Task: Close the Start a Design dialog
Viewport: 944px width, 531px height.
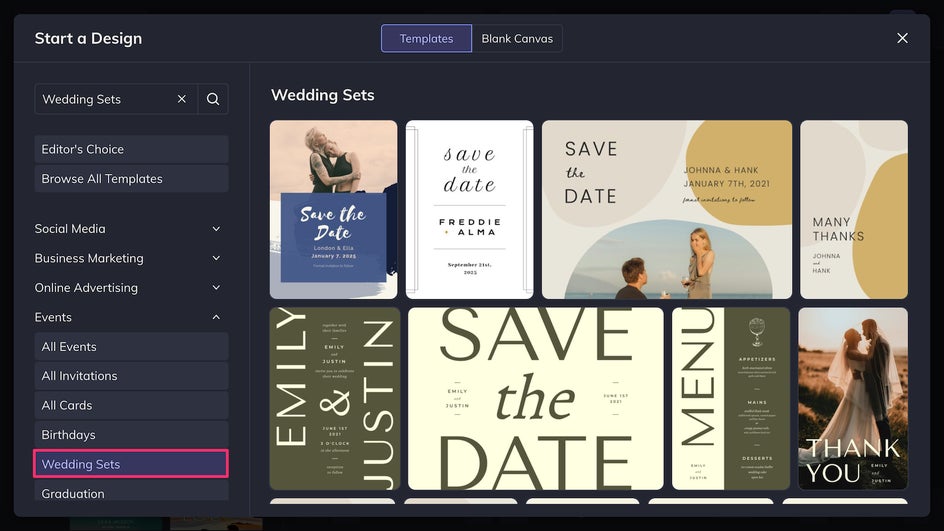Action: [x=902, y=38]
